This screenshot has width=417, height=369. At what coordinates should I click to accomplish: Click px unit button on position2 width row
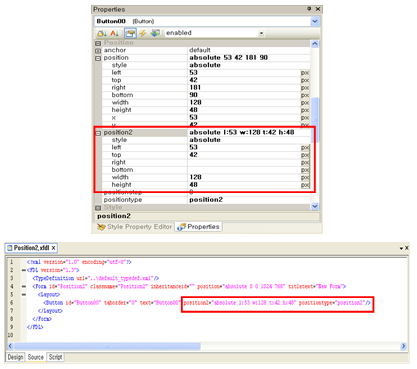pyautogui.click(x=305, y=177)
